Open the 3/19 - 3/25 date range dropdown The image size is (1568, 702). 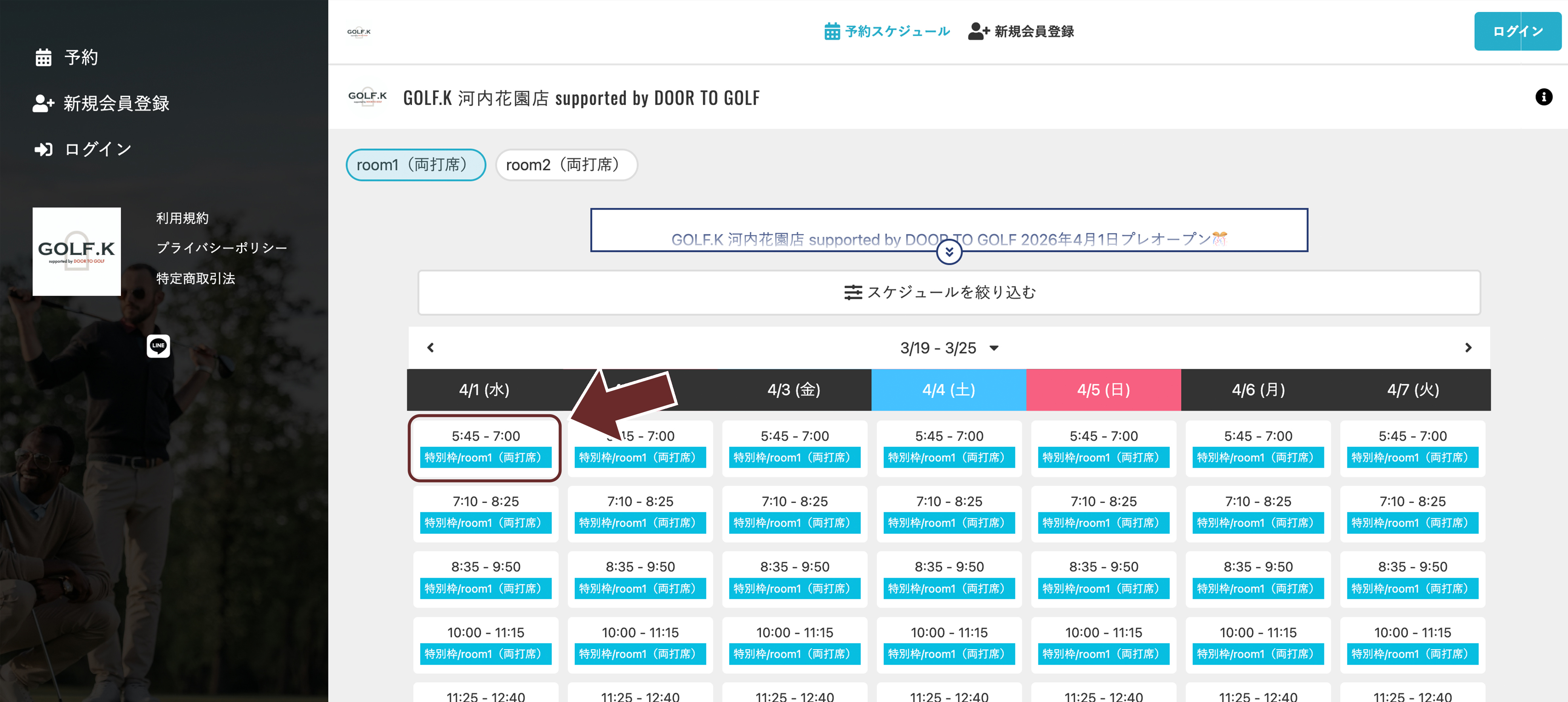pos(949,348)
